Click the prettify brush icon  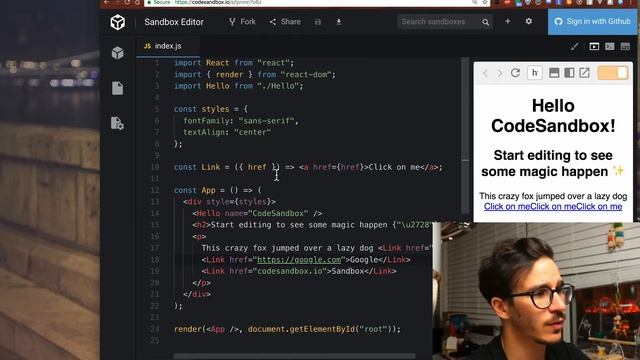point(575,47)
